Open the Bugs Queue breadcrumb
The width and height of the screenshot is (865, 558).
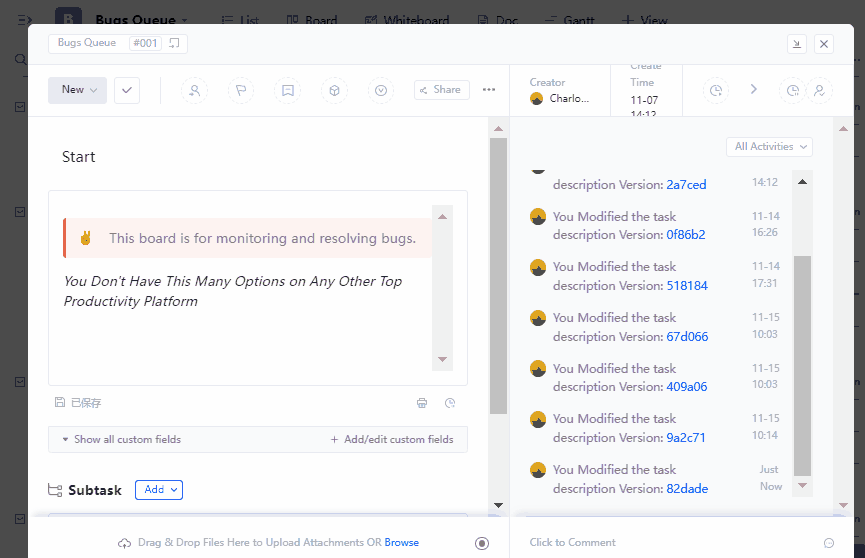(x=87, y=43)
